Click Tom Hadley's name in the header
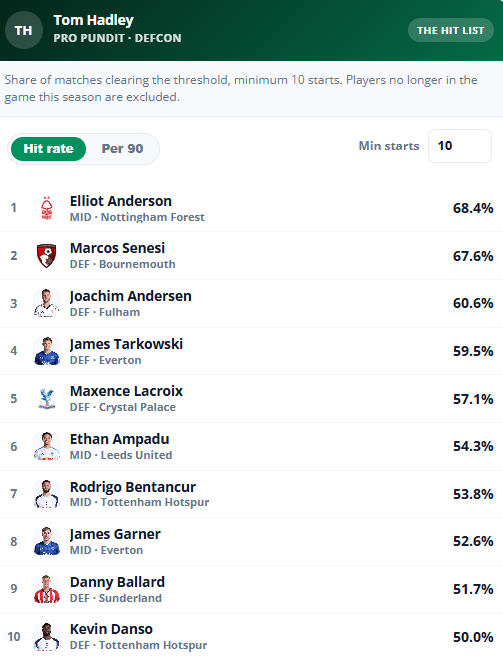503x660 pixels. [x=93, y=20]
